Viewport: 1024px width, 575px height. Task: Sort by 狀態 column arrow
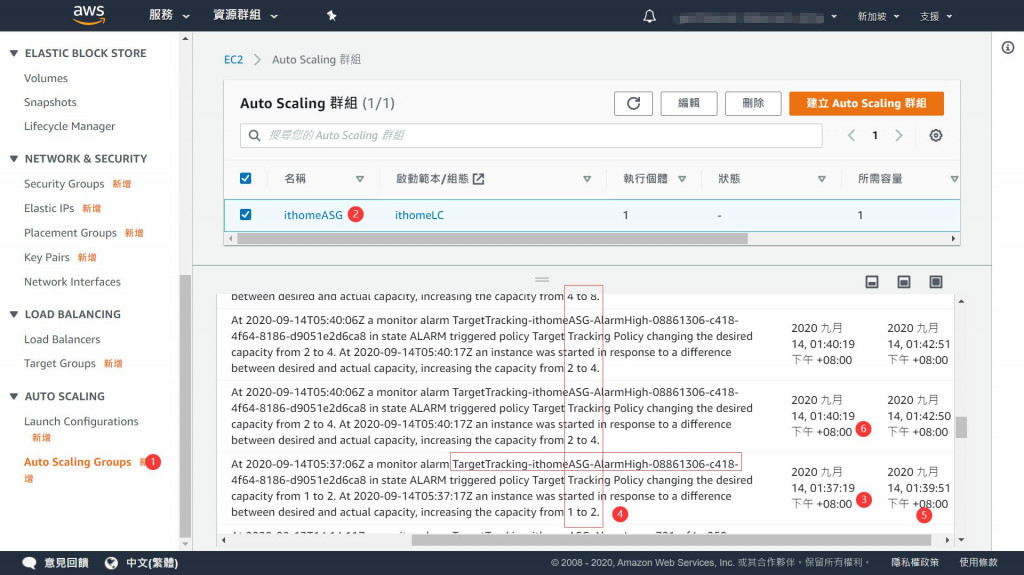pos(822,179)
